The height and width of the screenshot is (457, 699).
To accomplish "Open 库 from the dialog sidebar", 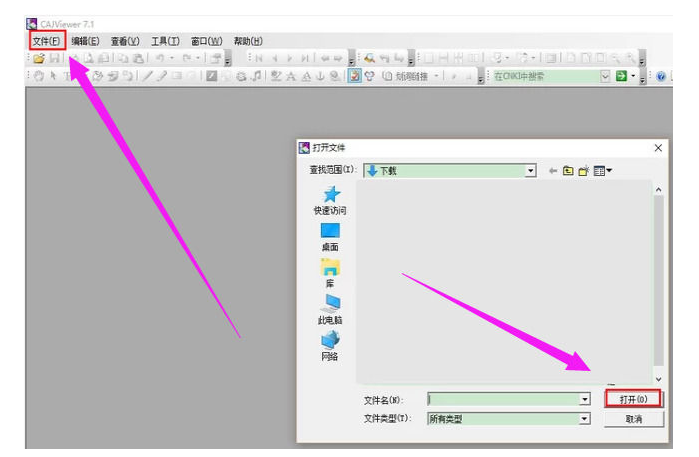I will point(330,273).
